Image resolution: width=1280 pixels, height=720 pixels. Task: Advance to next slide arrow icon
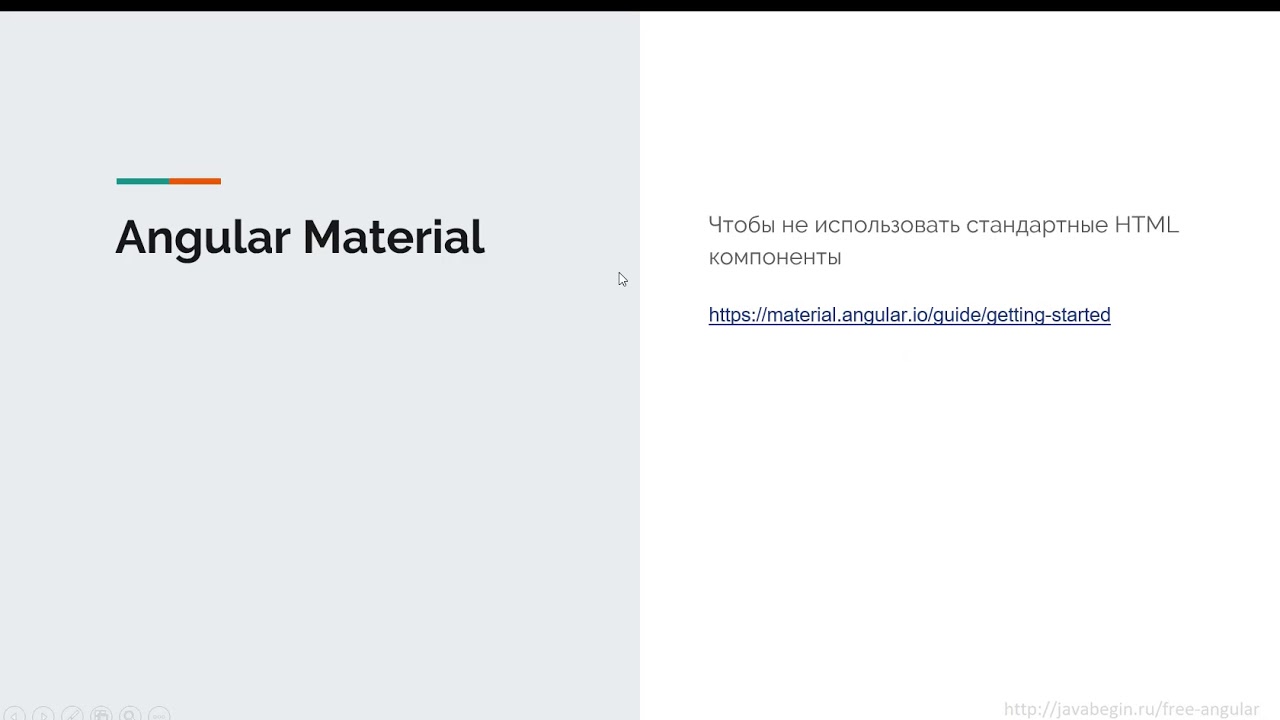click(x=43, y=715)
